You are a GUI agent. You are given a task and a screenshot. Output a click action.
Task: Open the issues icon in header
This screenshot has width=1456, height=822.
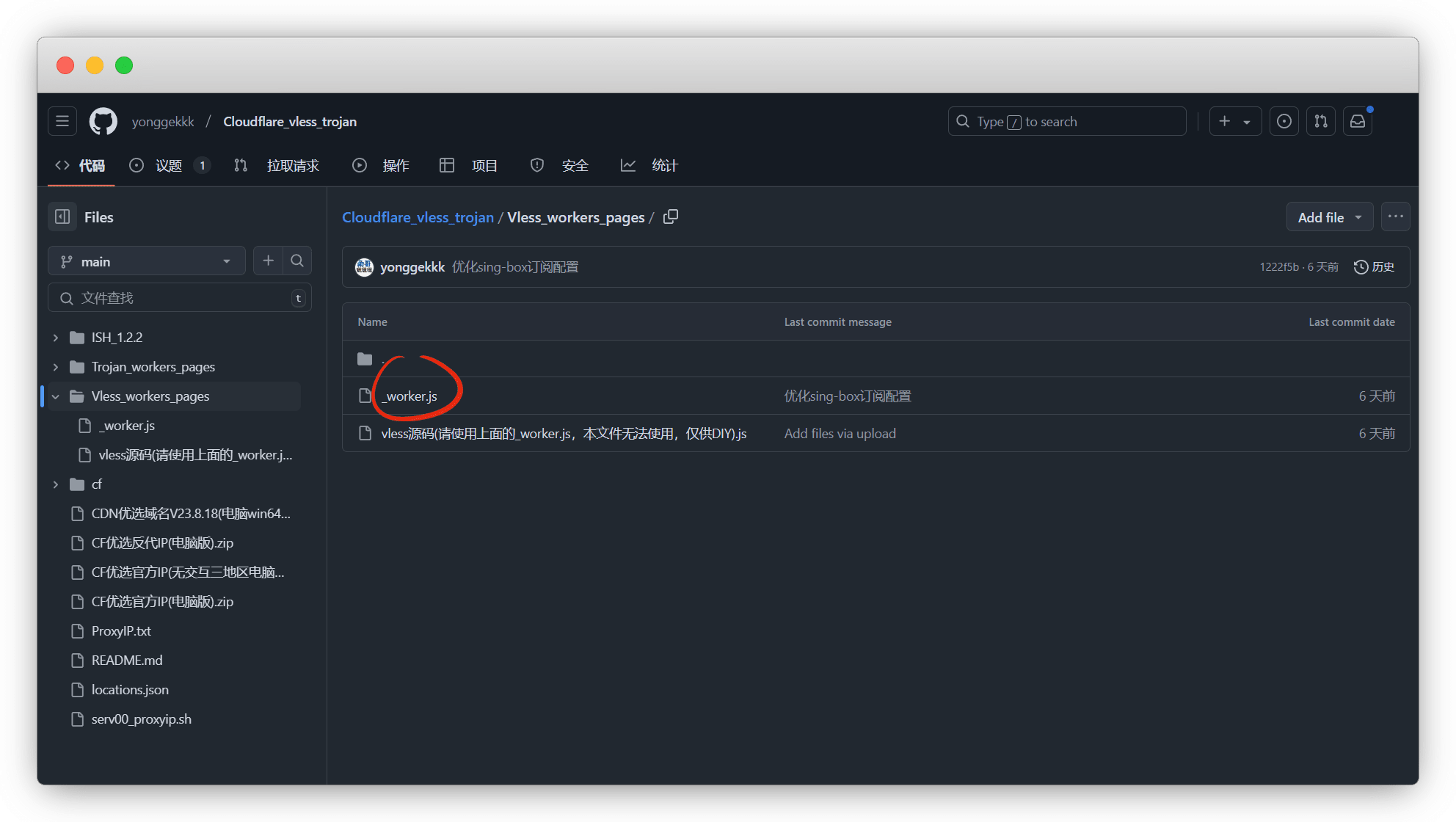pos(1284,122)
